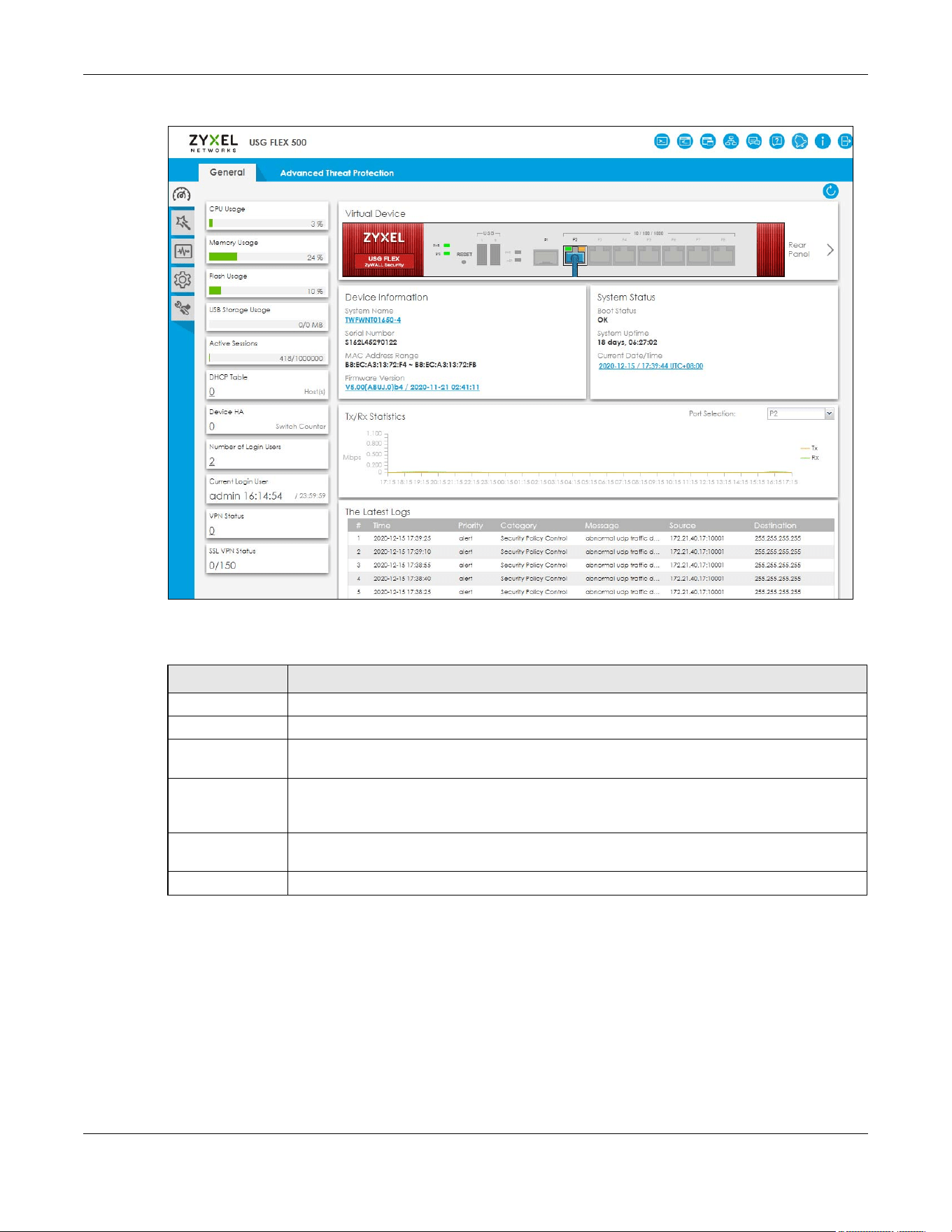Click the Forum chat bubbles icon
Viewport: 952px width, 1232px height.
754,141
